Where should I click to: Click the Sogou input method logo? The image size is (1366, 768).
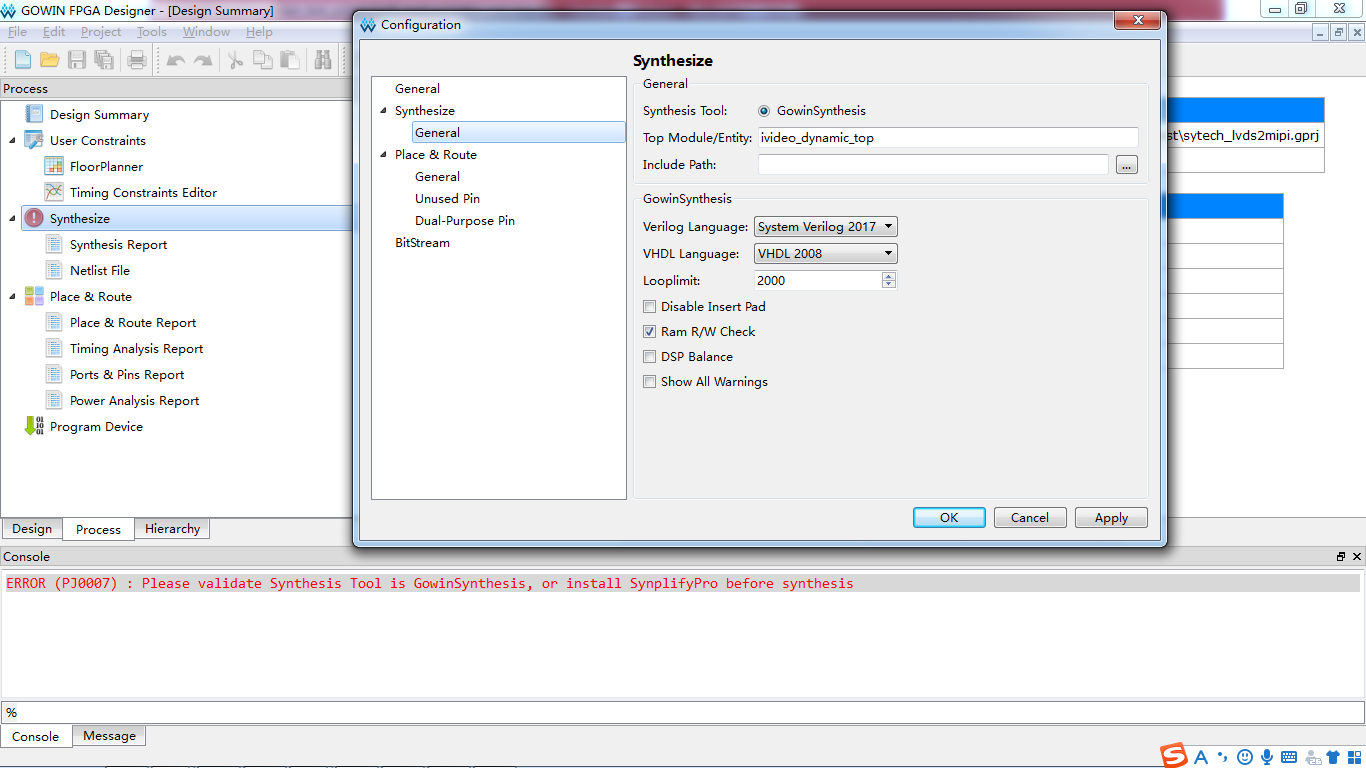(1174, 757)
